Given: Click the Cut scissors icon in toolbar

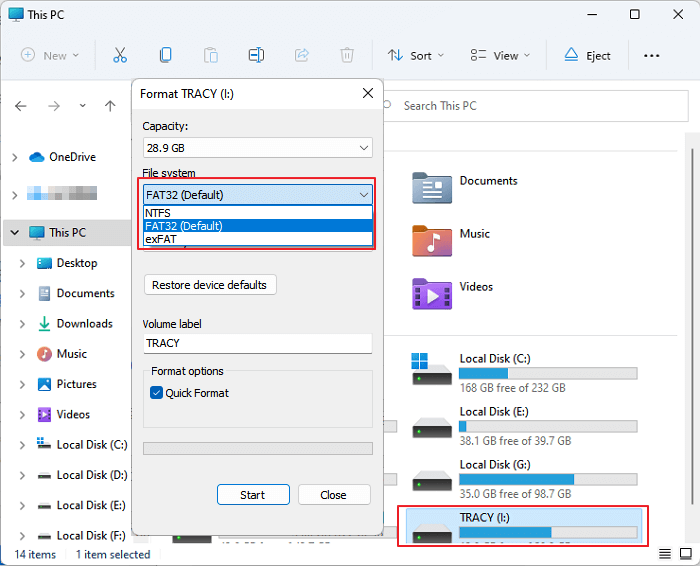Looking at the screenshot, I should pyautogui.click(x=120, y=55).
